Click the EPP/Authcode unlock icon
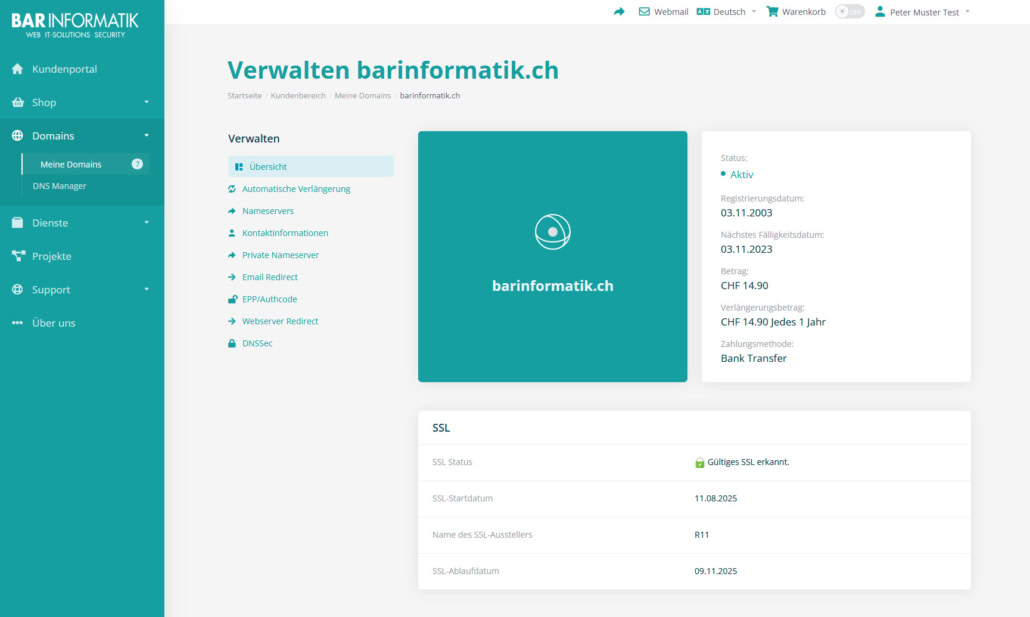This screenshot has width=1030, height=617. [232, 299]
